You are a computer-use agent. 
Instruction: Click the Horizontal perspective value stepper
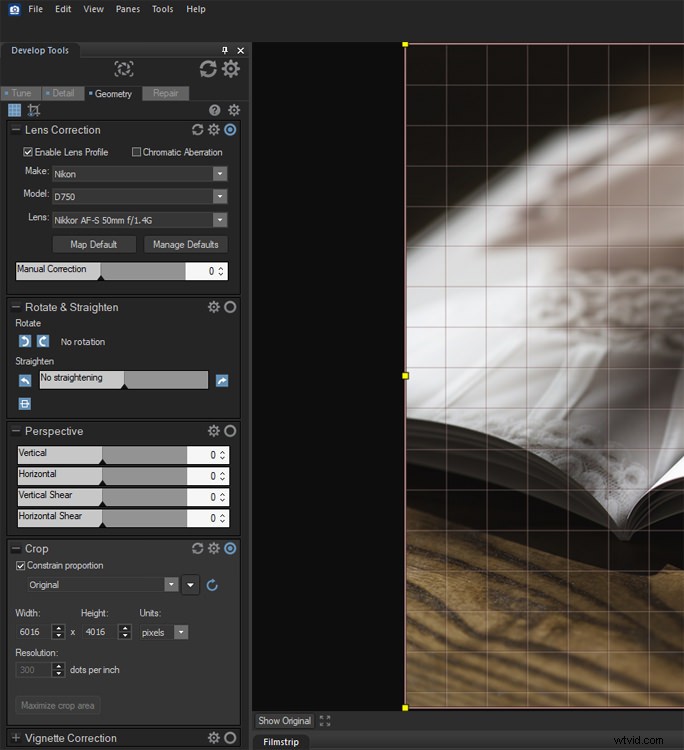click(222, 476)
